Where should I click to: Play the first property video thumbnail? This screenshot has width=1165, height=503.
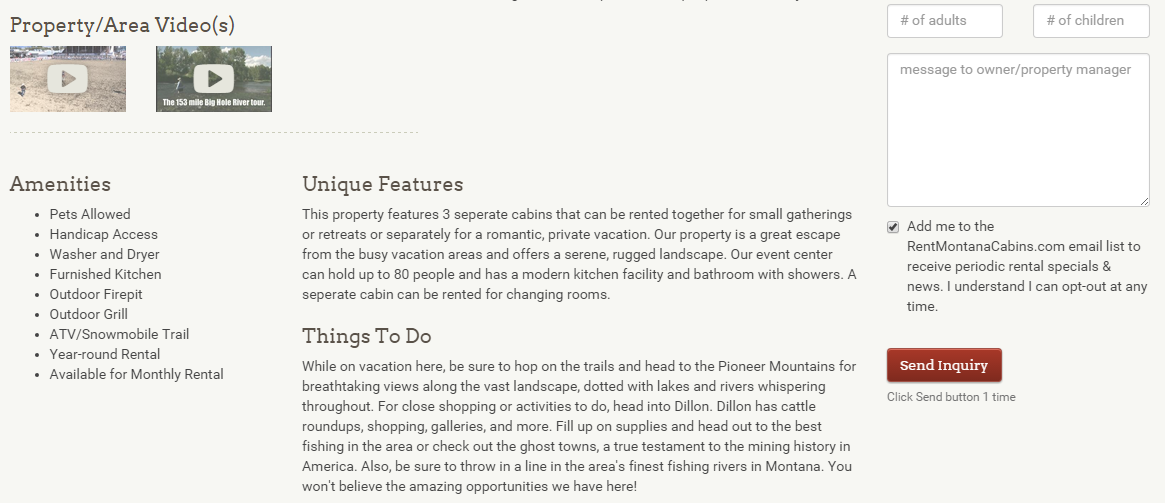tap(68, 78)
